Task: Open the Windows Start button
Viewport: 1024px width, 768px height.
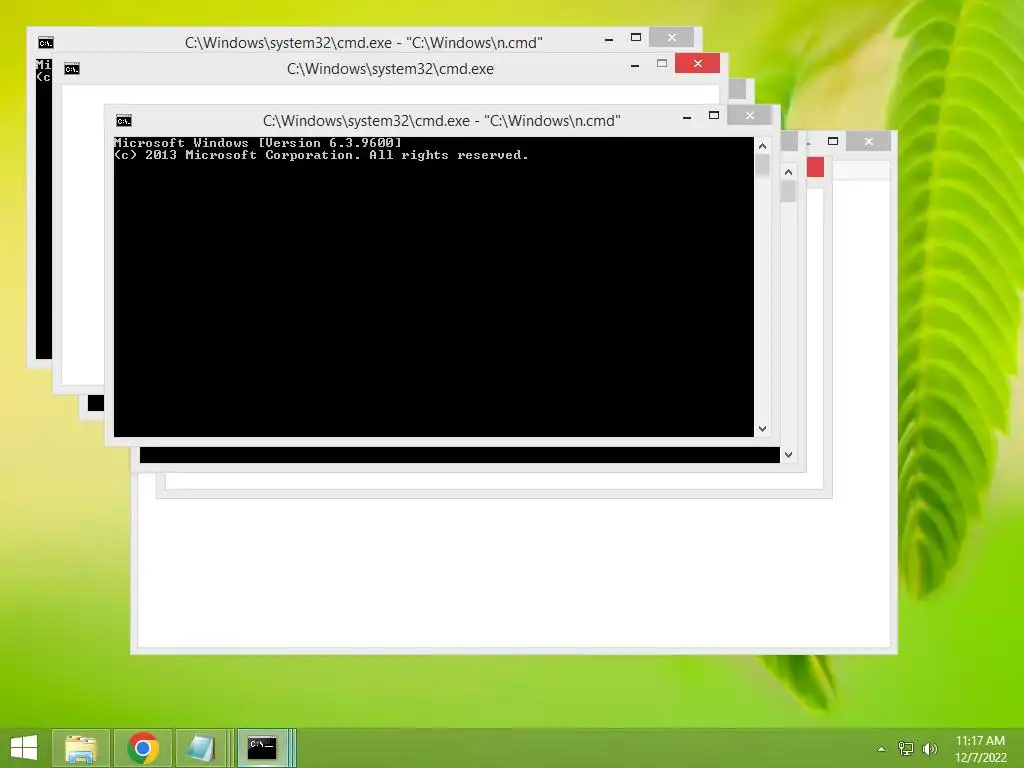Action: (x=24, y=748)
